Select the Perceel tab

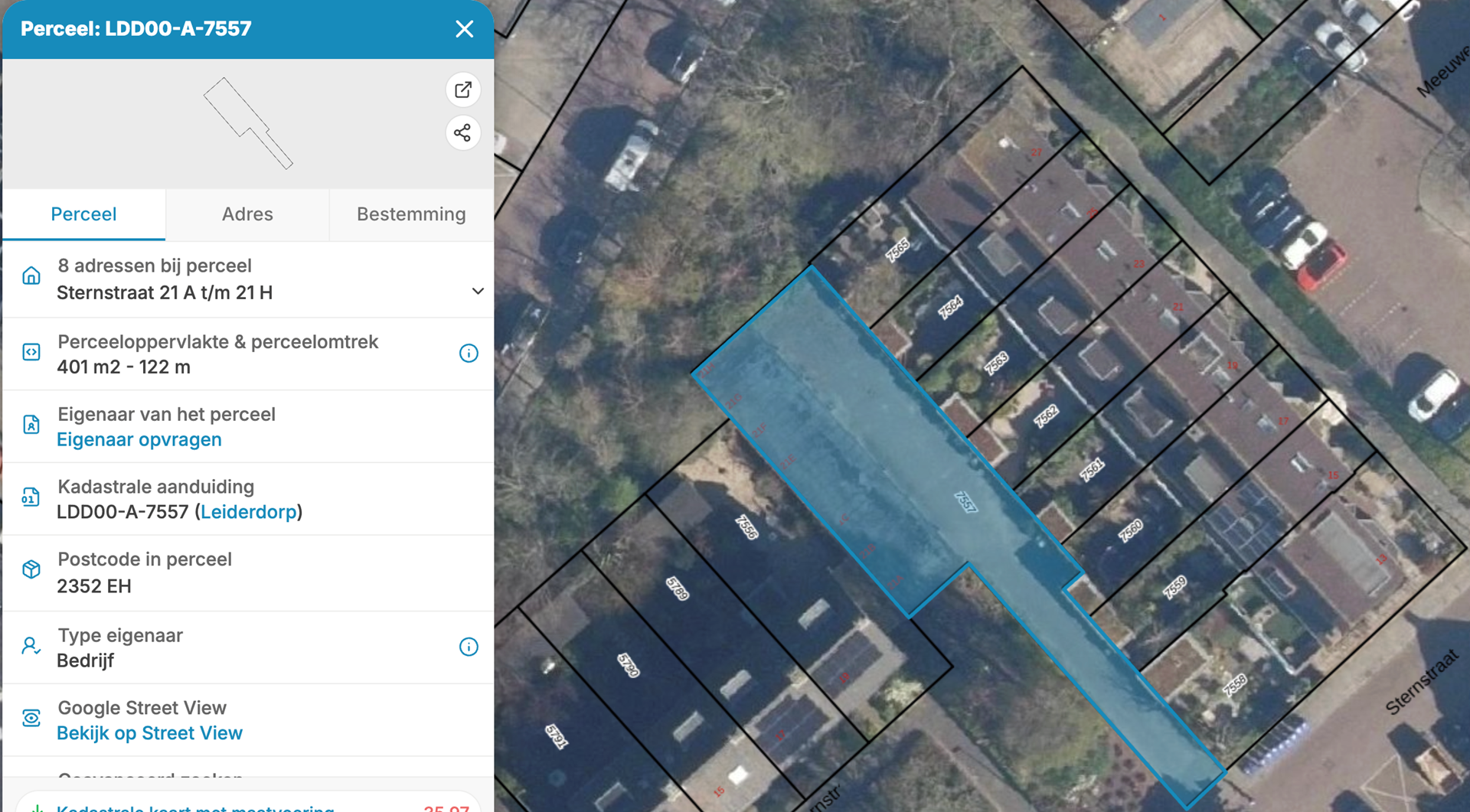click(x=83, y=214)
